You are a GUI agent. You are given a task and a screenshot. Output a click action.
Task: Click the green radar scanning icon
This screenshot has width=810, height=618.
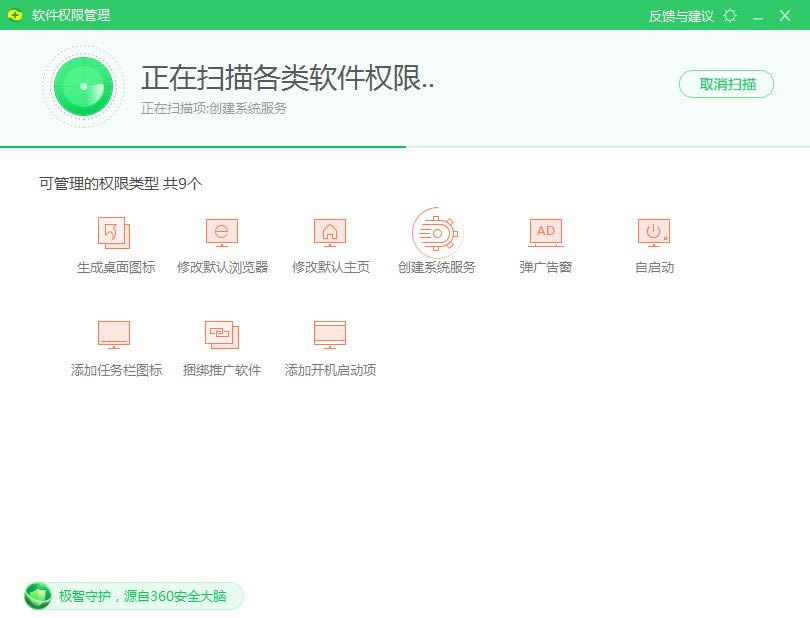click(84, 86)
